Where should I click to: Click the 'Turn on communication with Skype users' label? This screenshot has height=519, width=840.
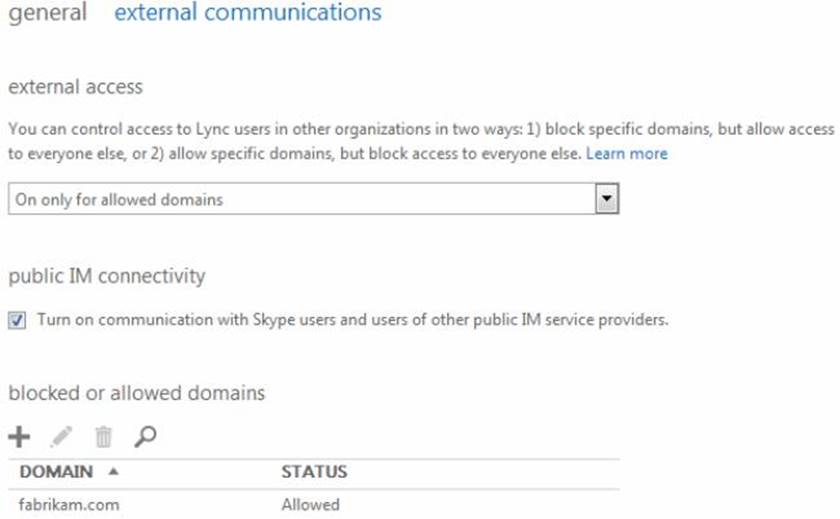[x=352, y=321]
